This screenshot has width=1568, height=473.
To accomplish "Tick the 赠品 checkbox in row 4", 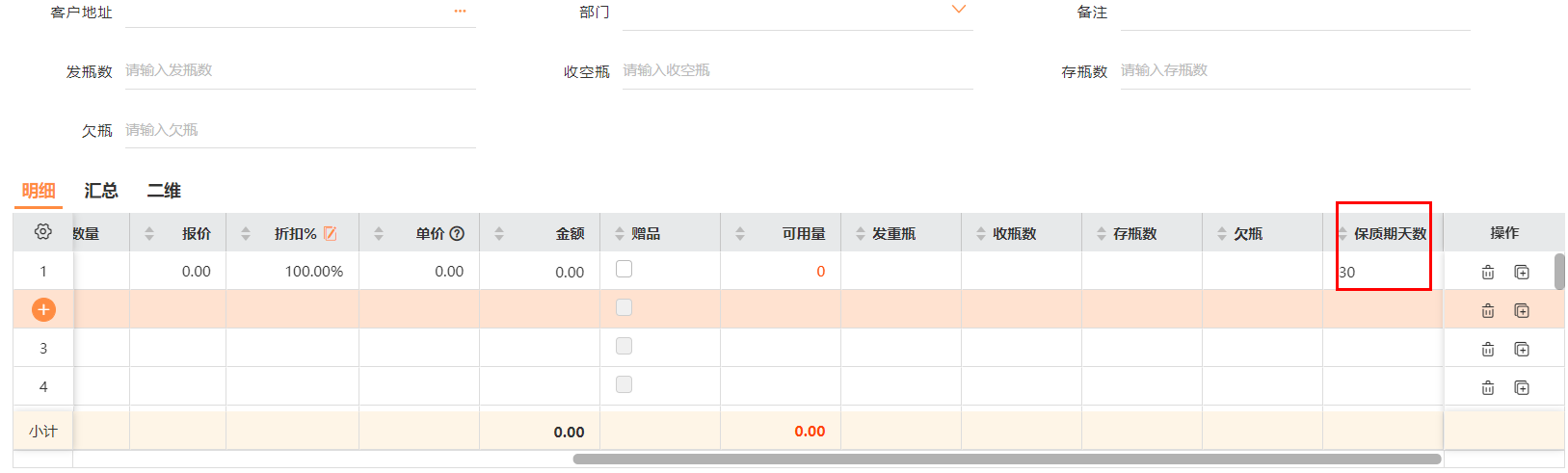I will coord(624,384).
